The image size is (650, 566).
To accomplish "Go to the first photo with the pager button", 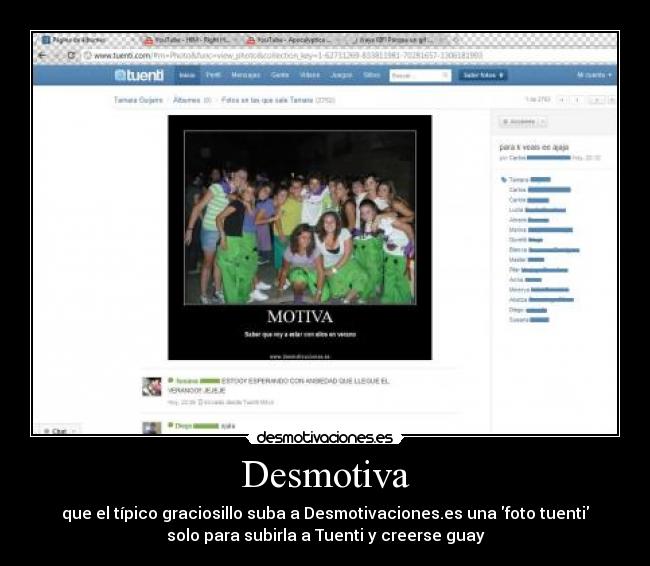I will [562, 100].
